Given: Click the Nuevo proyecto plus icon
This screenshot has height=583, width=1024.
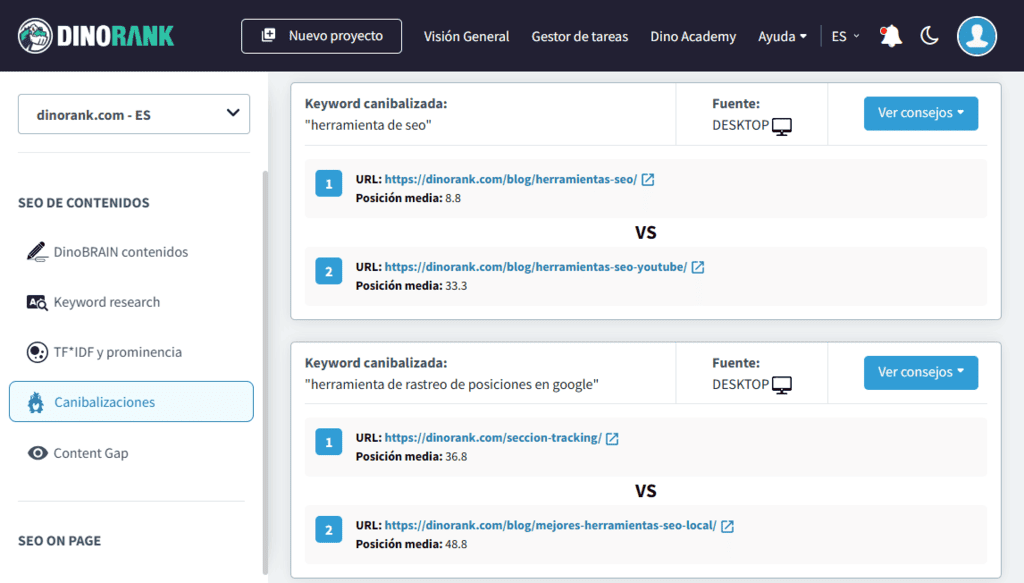Looking at the screenshot, I should pos(268,35).
